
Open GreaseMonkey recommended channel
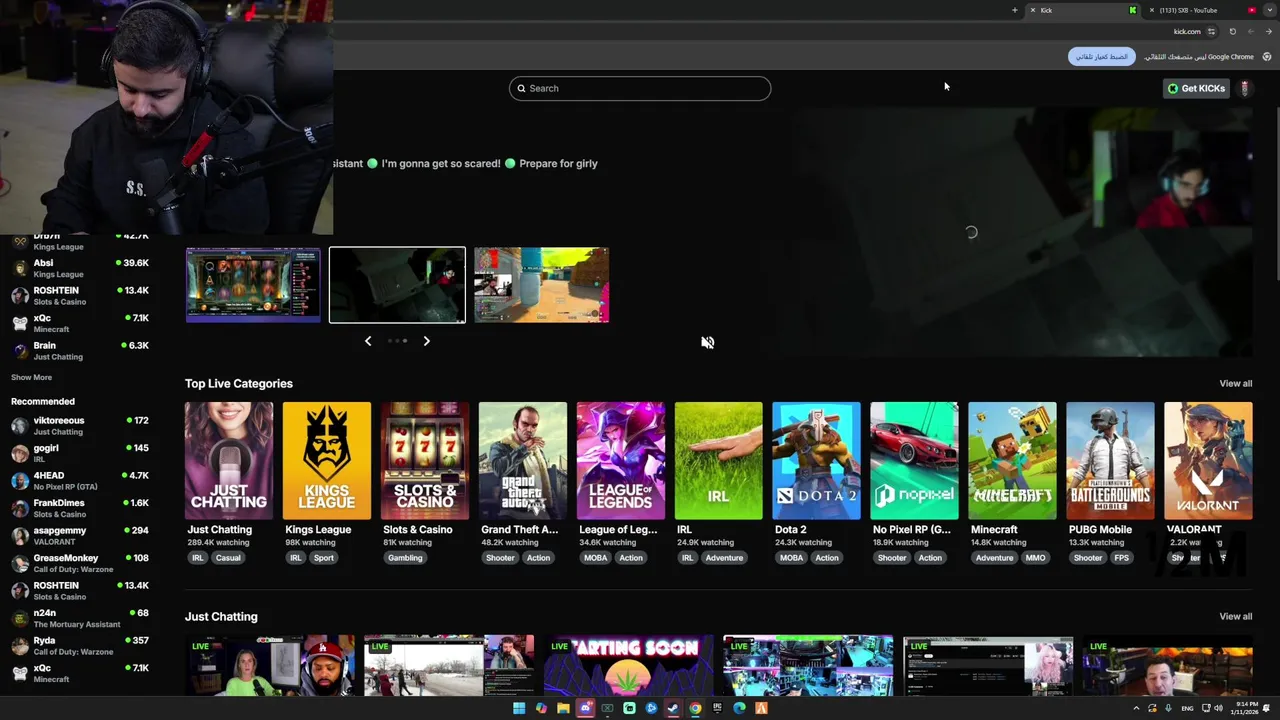tap(80, 563)
